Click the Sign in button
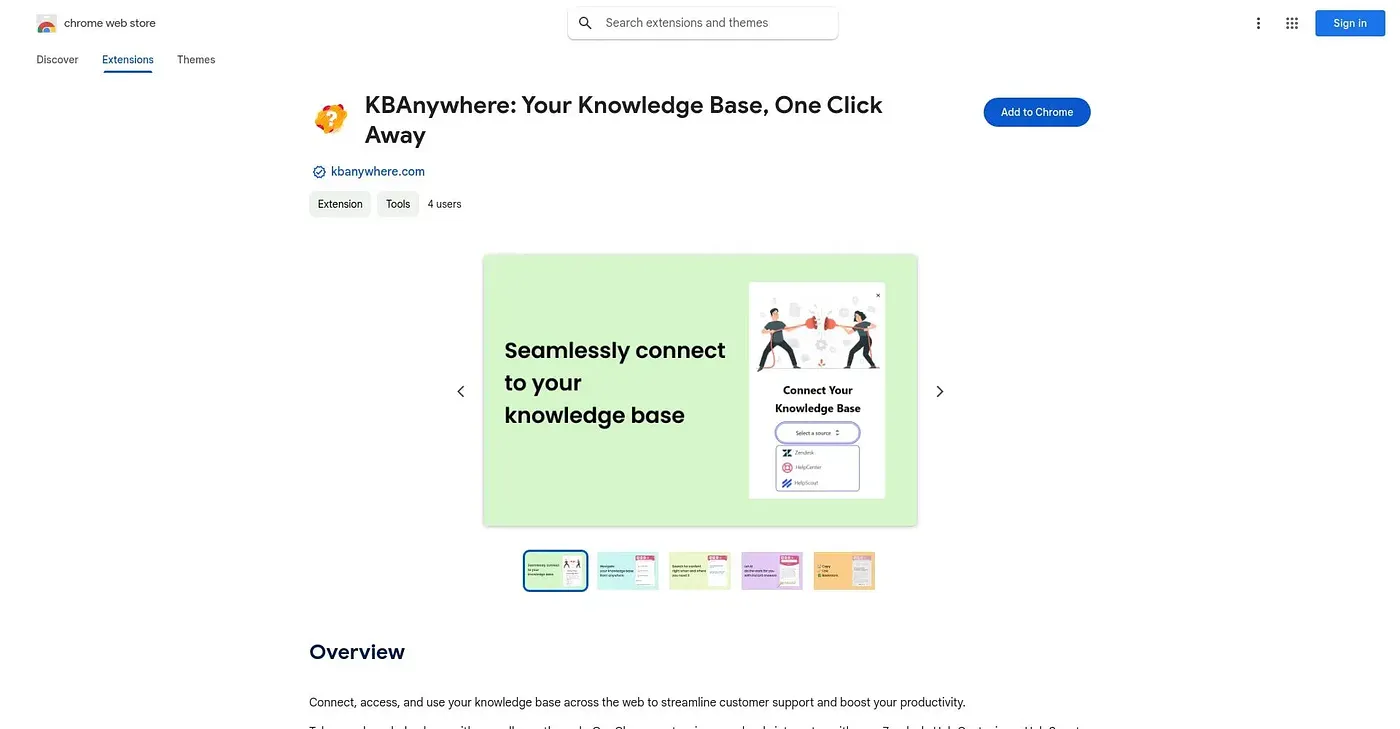Image resolution: width=1400 pixels, height=729 pixels. point(1349,23)
